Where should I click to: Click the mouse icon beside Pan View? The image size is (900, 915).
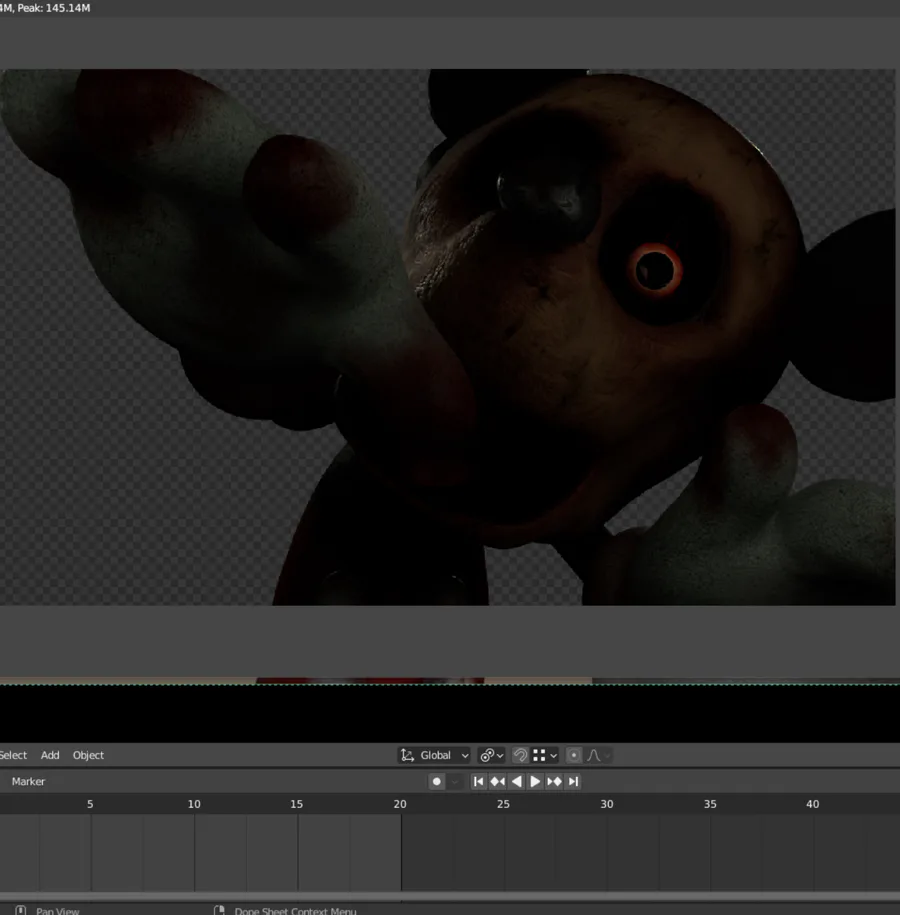[x=20, y=910]
